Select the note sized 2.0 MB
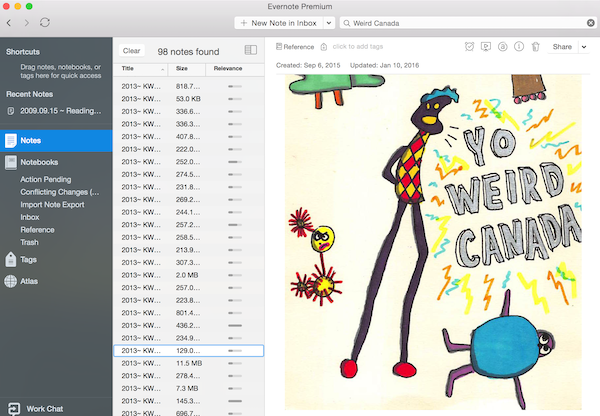 point(189,275)
